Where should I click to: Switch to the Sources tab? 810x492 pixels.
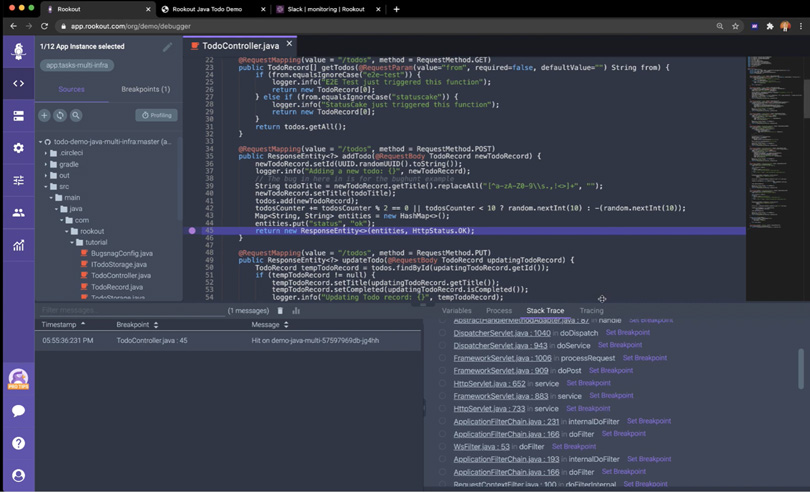tap(71, 89)
